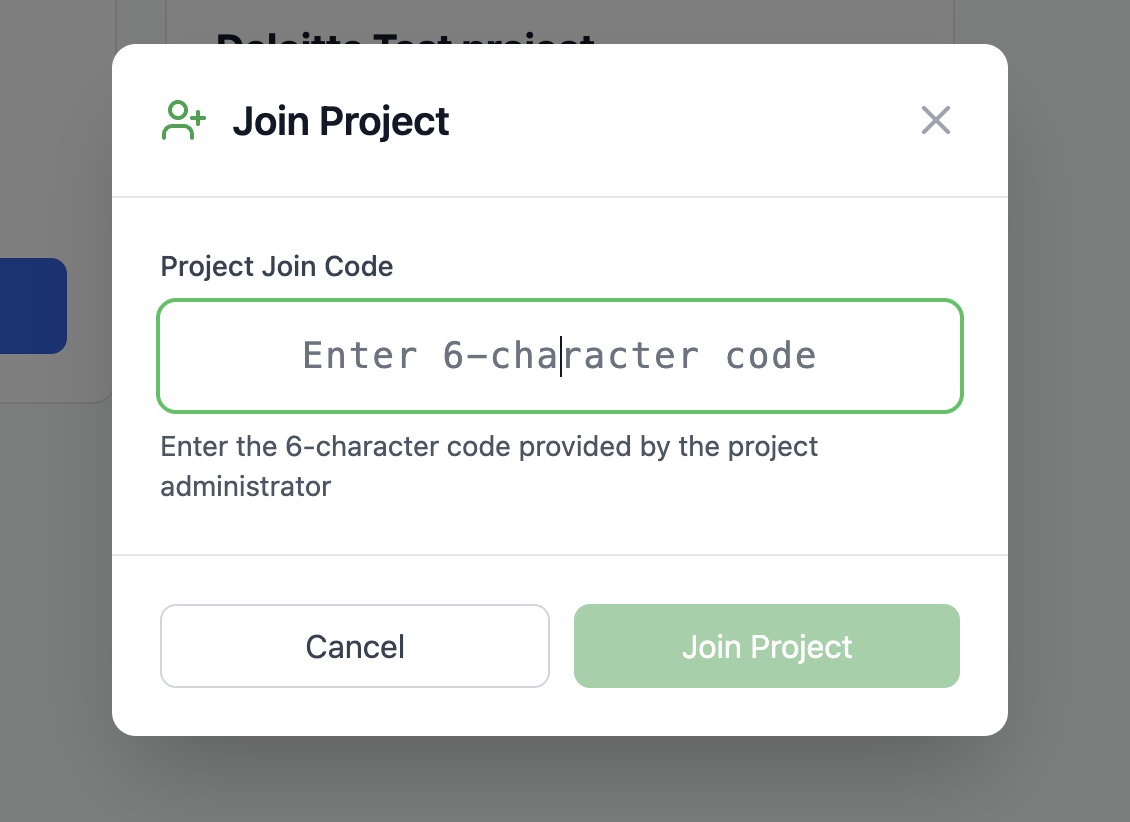Click the dimmed backdrop below the dialog
Viewport: 1130px width, 822px height.
pos(560,780)
